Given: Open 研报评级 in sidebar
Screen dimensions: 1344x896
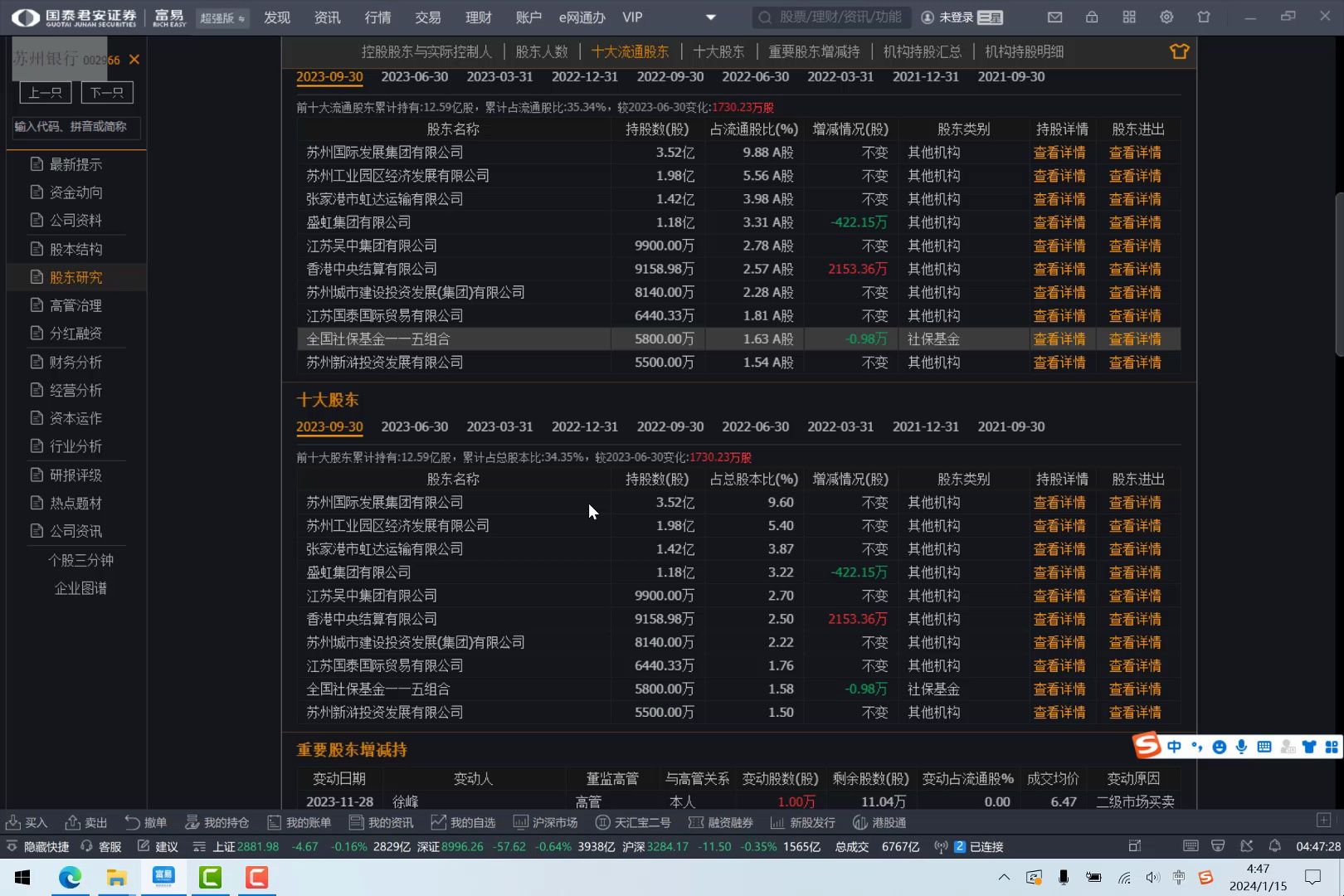Looking at the screenshot, I should coord(75,475).
